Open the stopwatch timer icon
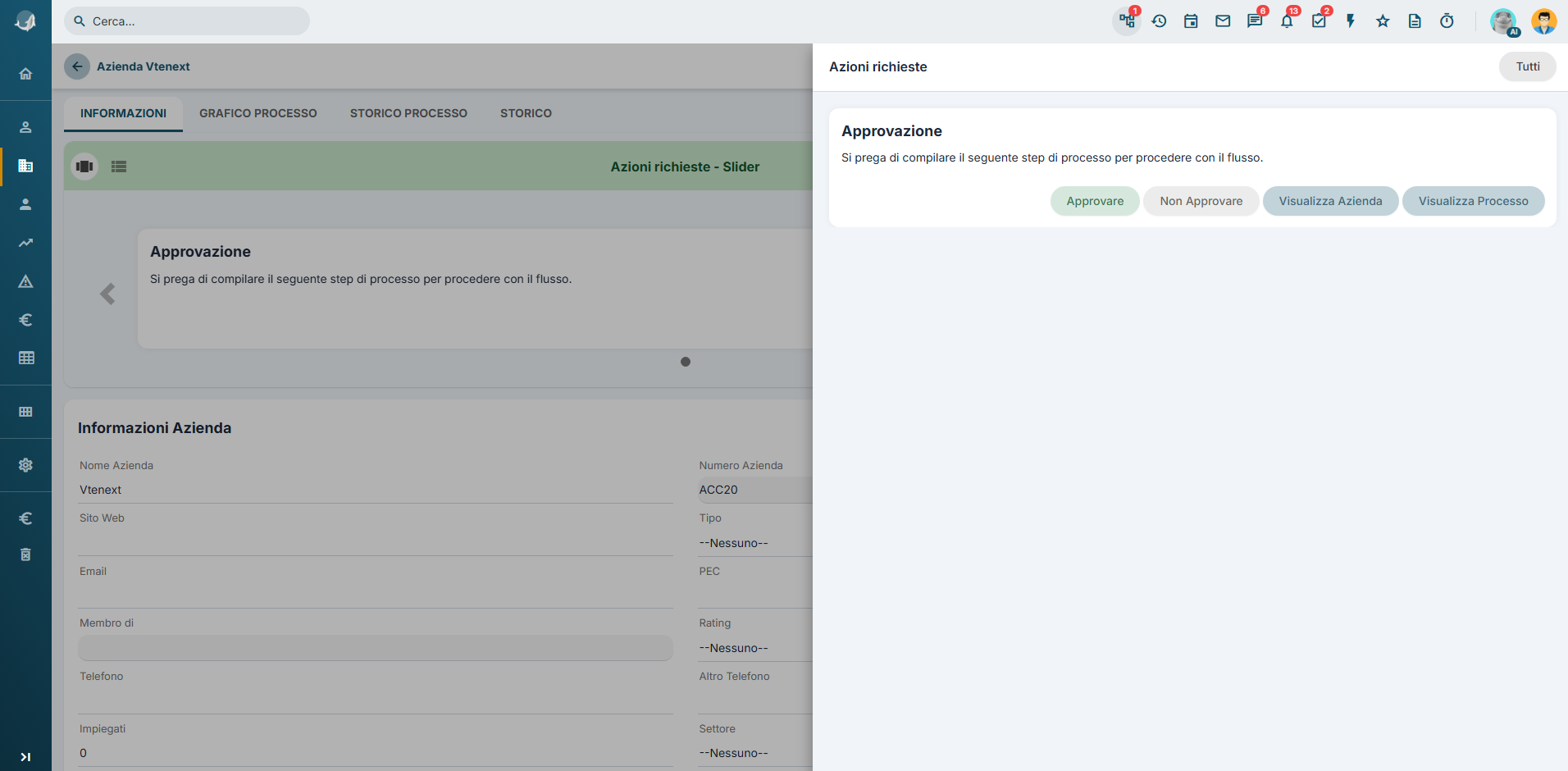This screenshot has height=771, width=1568. click(x=1447, y=21)
